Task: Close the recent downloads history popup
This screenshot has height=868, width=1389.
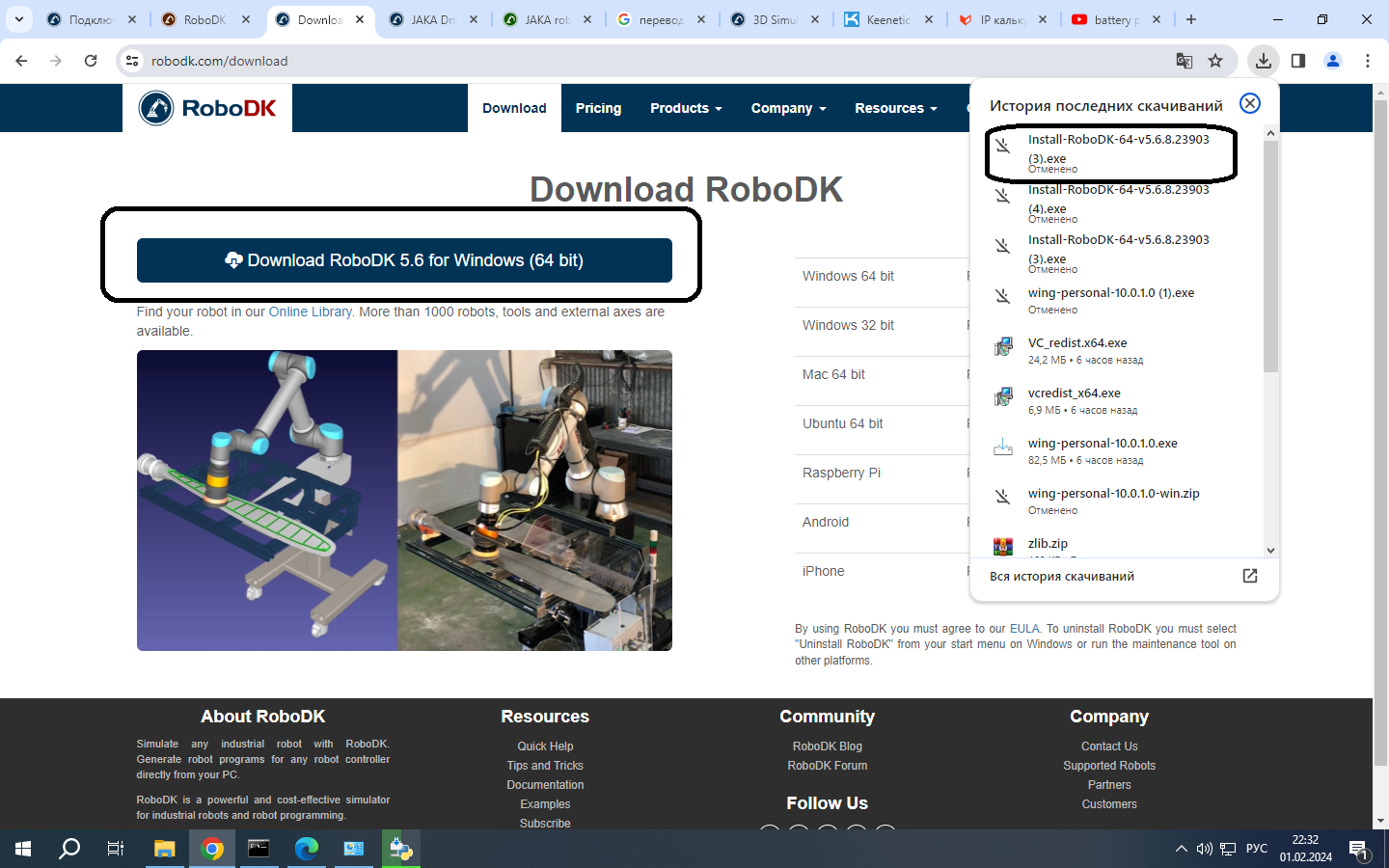Action: click(1249, 103)
